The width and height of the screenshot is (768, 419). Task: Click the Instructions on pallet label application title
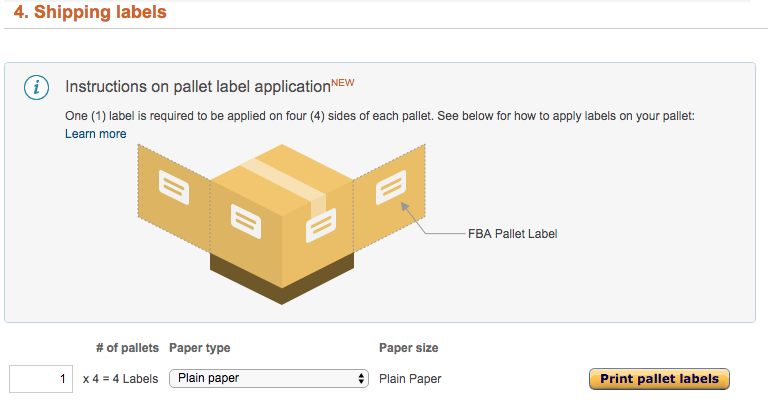pyautogui.click(x=198, y=87)
